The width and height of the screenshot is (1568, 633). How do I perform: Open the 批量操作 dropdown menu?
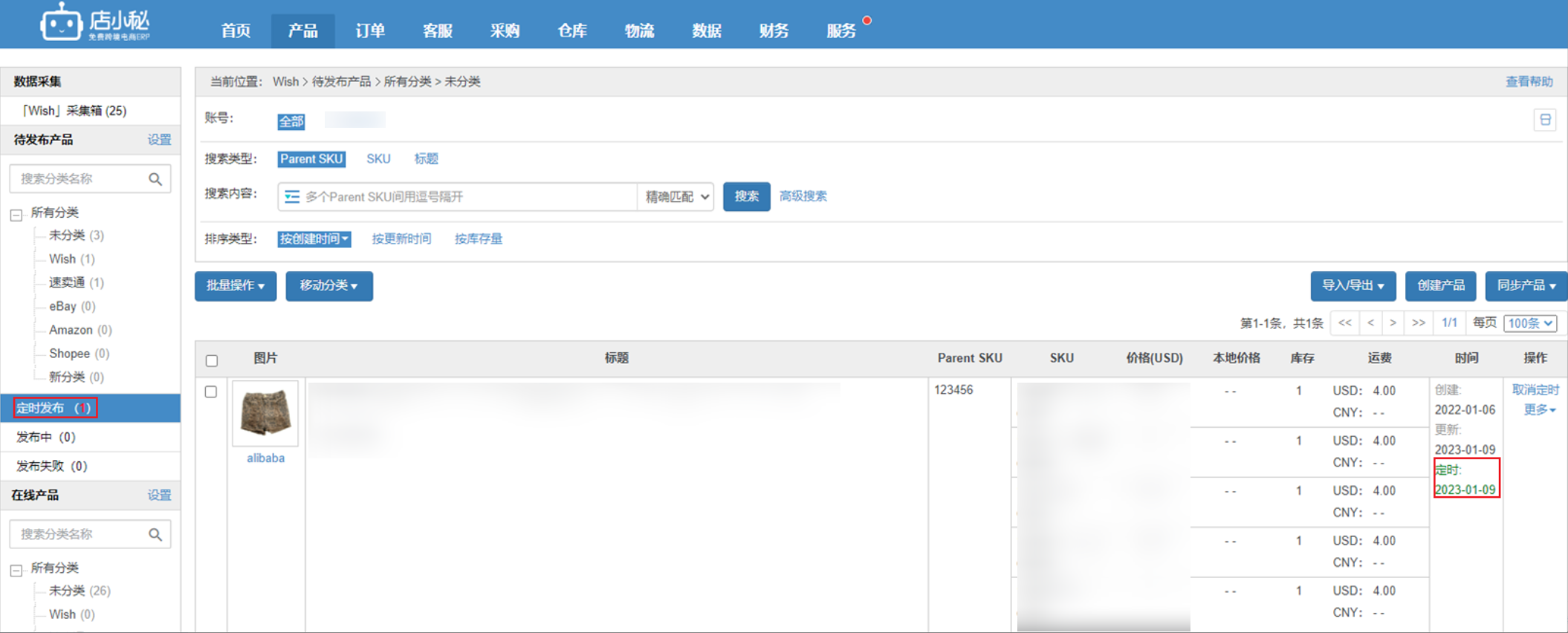[235, 286]
